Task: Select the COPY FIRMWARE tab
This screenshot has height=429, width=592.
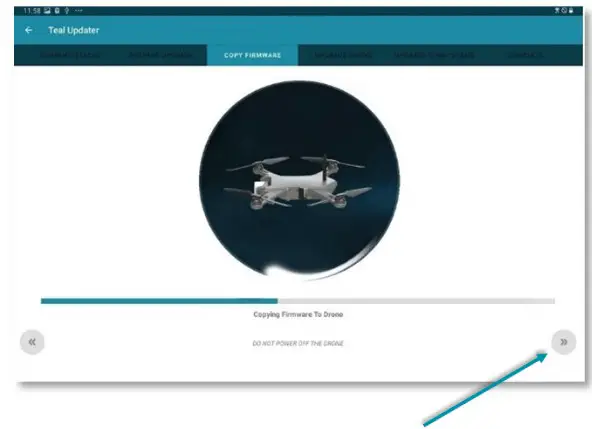Action: [x=252, y=55]
